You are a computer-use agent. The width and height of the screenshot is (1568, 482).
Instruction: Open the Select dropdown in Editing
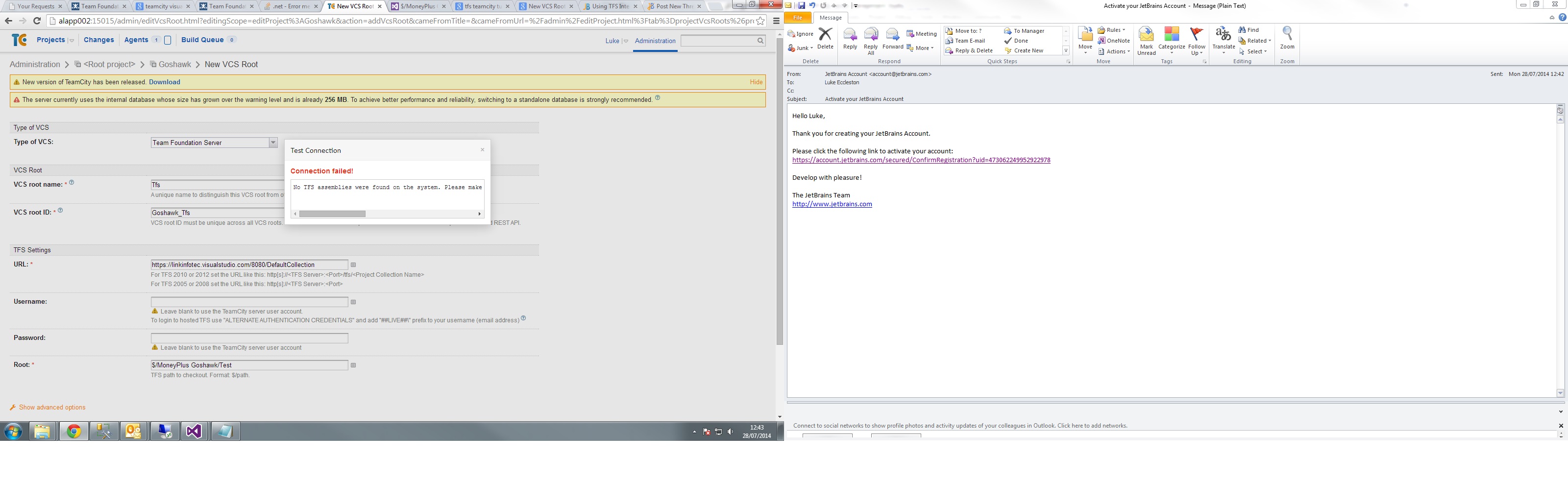tap(1253, 52)
